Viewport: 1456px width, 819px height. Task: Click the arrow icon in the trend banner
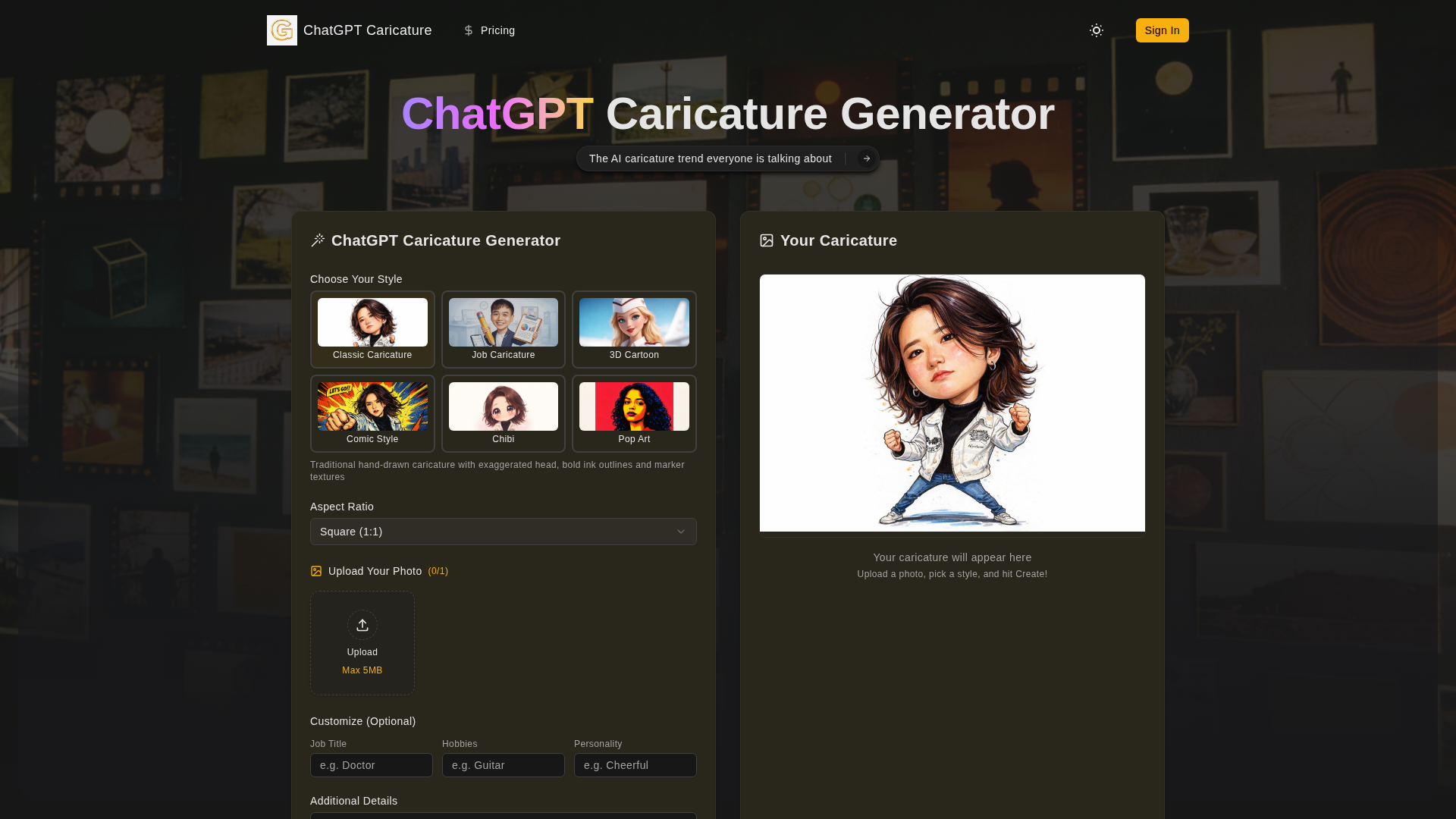tap(867, 158)
